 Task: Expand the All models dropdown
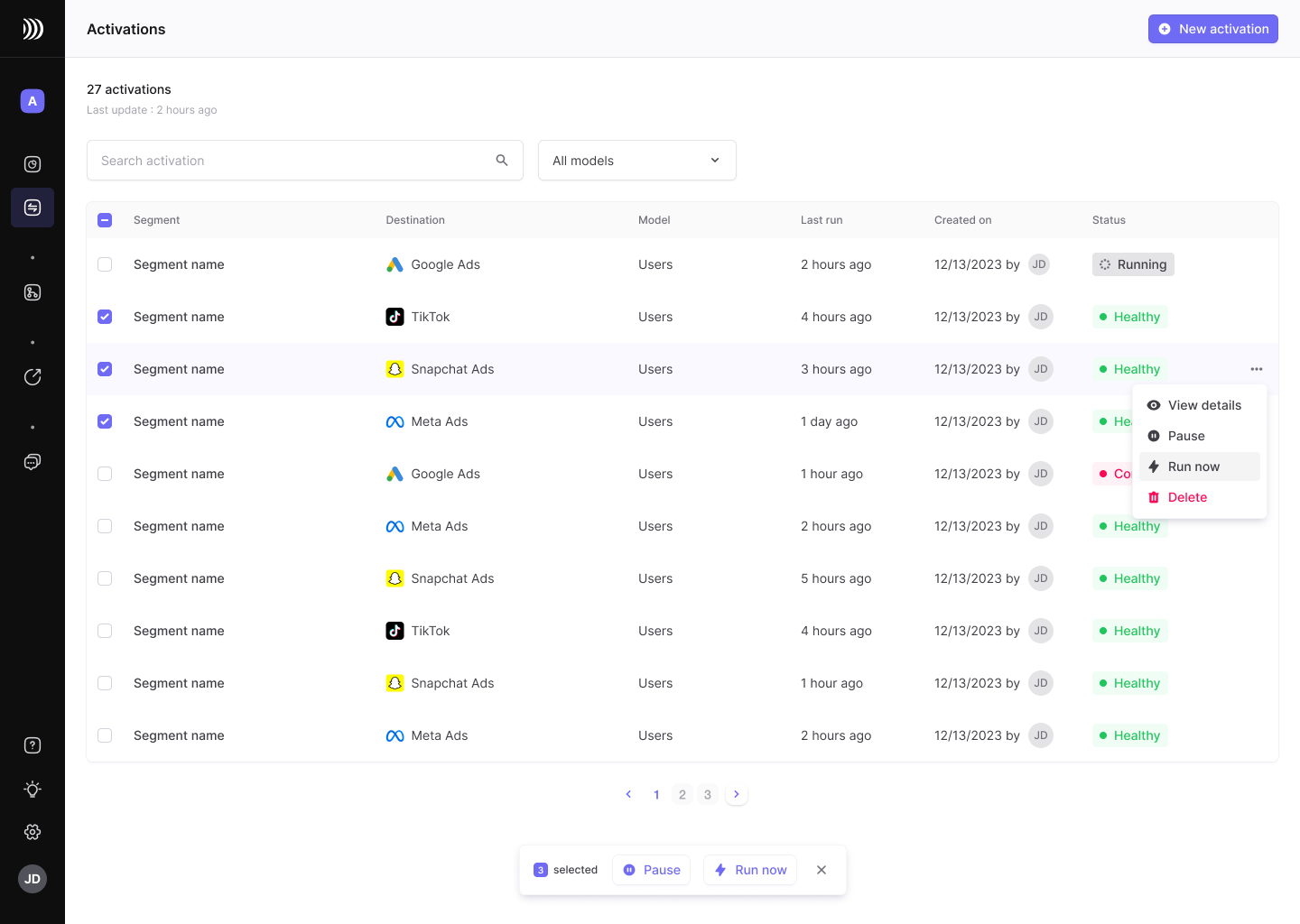[x=636, y=161]
